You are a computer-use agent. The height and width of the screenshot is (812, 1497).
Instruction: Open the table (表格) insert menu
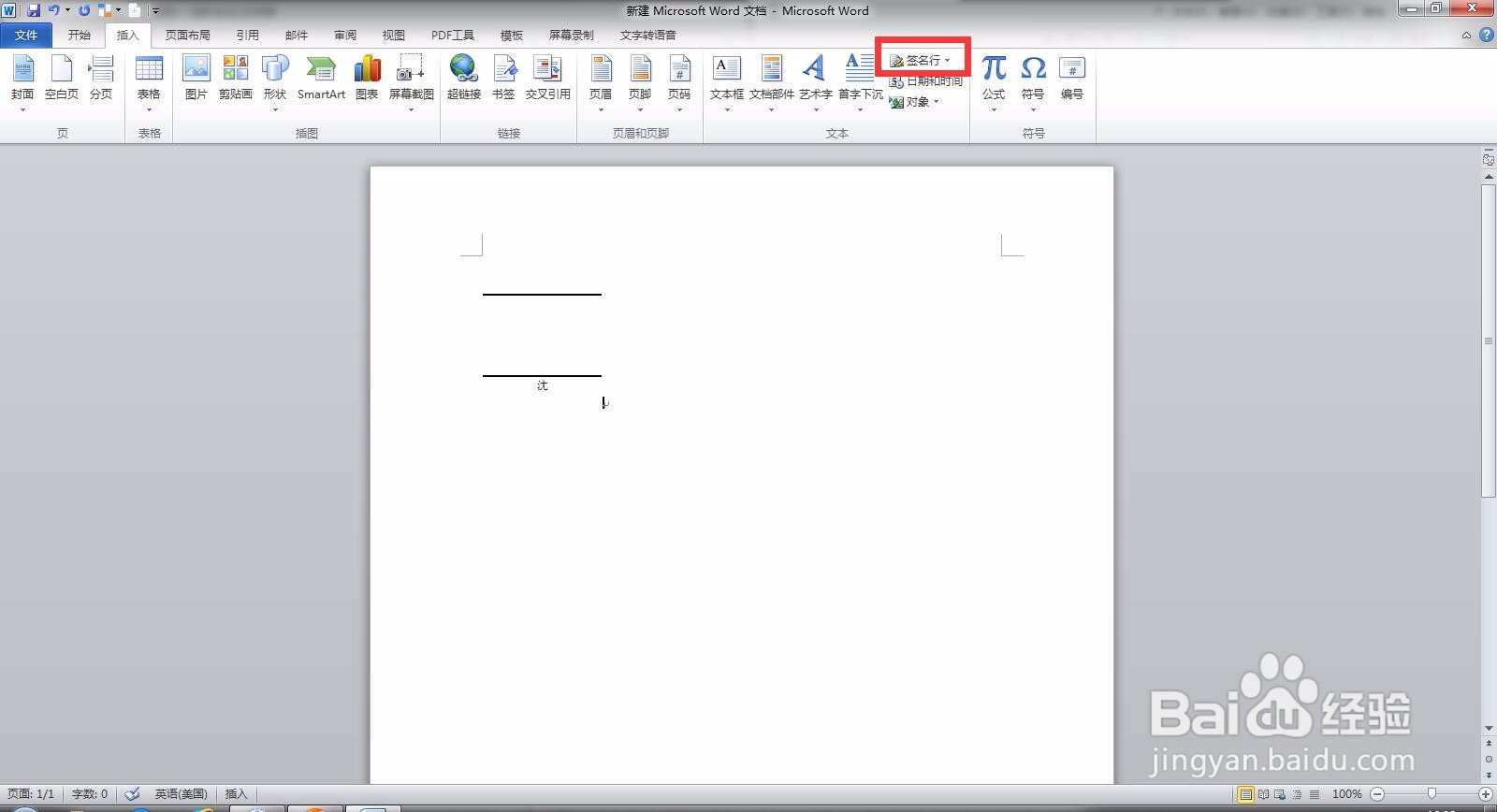149,83
